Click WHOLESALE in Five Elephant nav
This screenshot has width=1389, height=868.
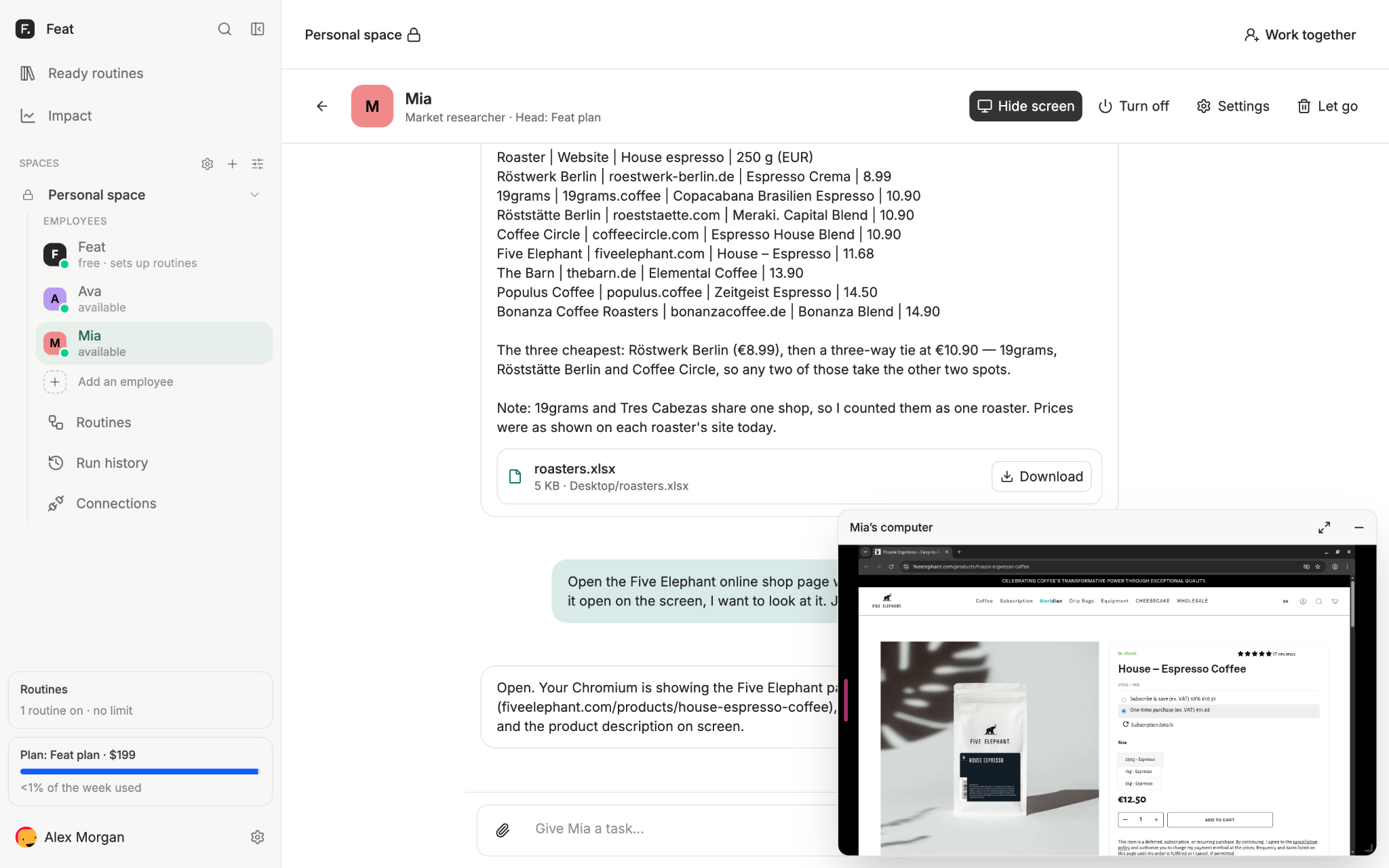click(x=1192, y=601)
